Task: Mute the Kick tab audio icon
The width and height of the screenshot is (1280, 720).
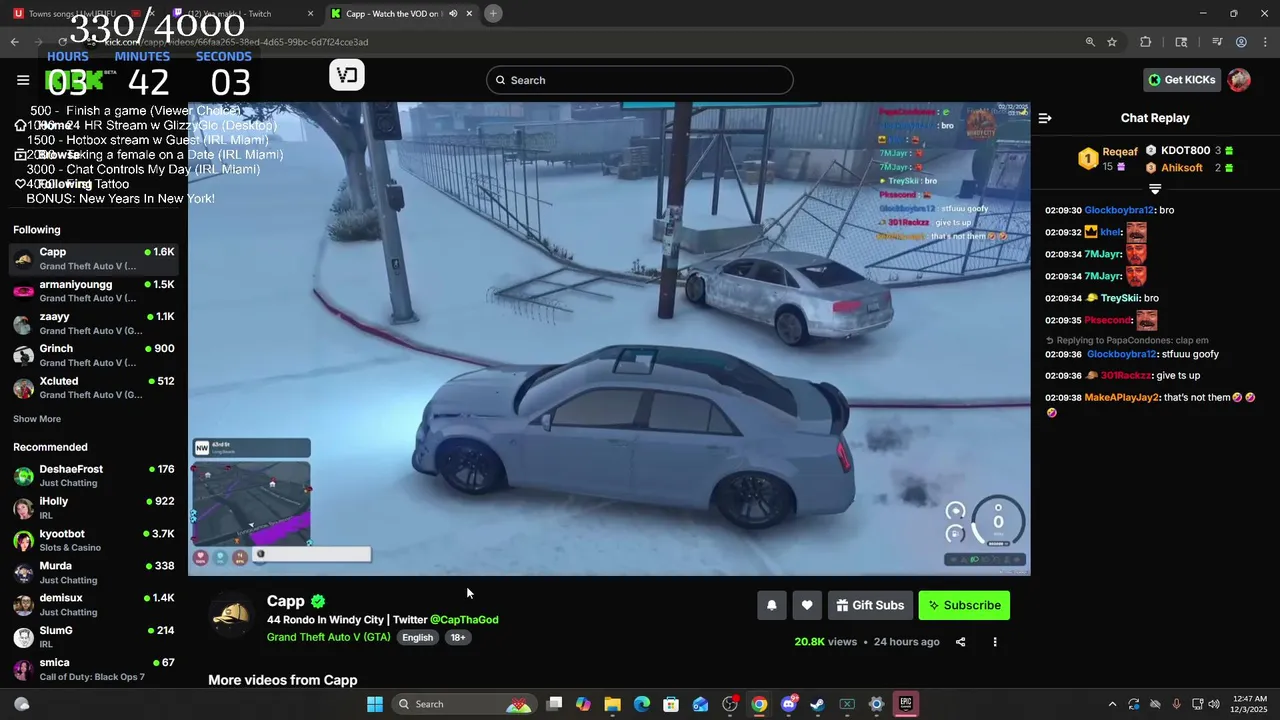Action: pyautogui.click(x=453, y=13)
